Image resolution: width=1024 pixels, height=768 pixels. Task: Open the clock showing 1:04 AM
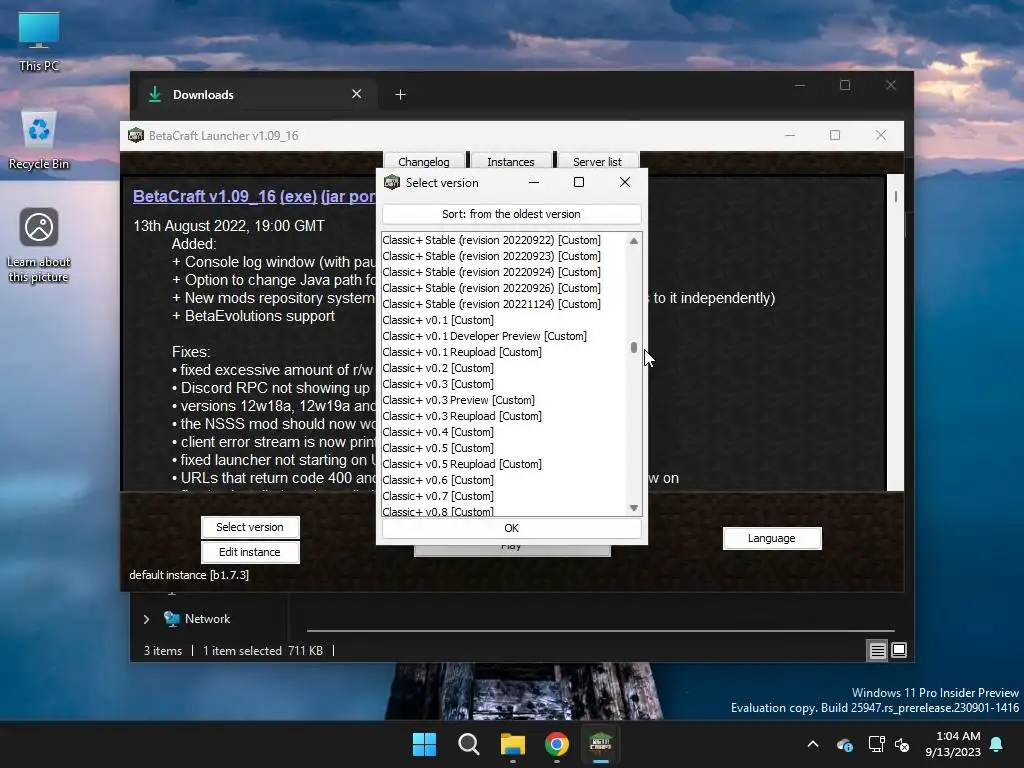(953, 744)
